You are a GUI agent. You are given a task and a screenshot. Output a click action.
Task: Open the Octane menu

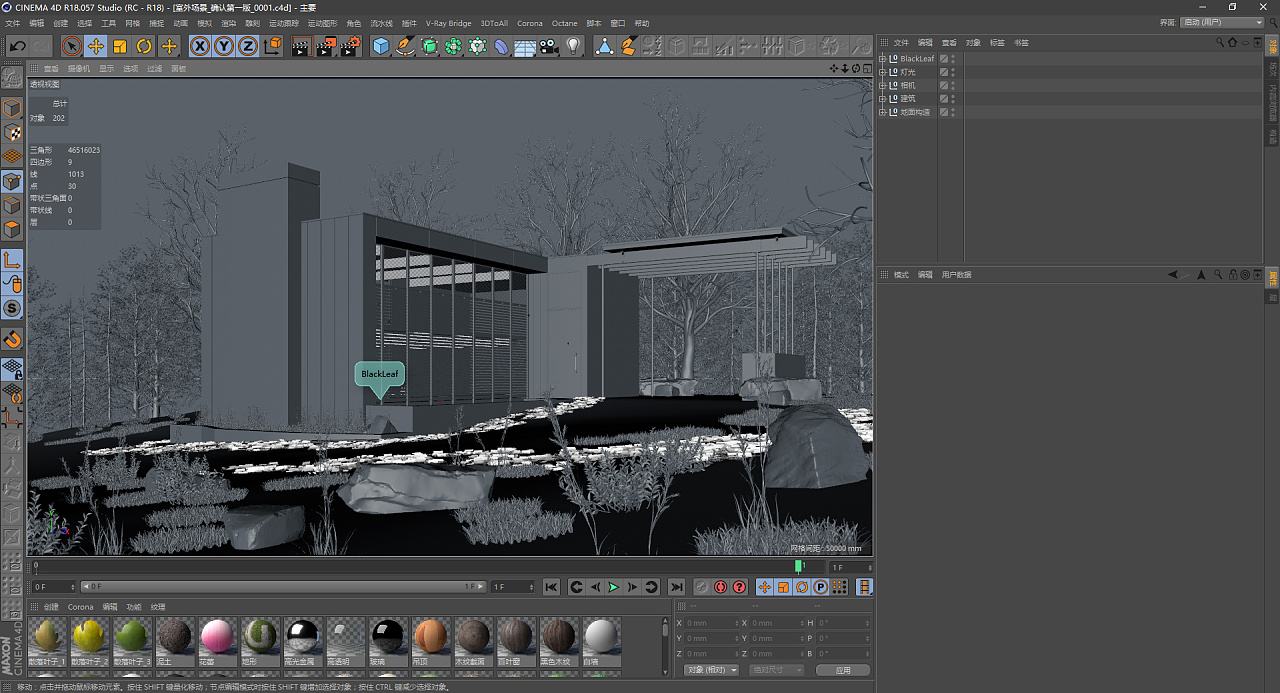(564, 23)
